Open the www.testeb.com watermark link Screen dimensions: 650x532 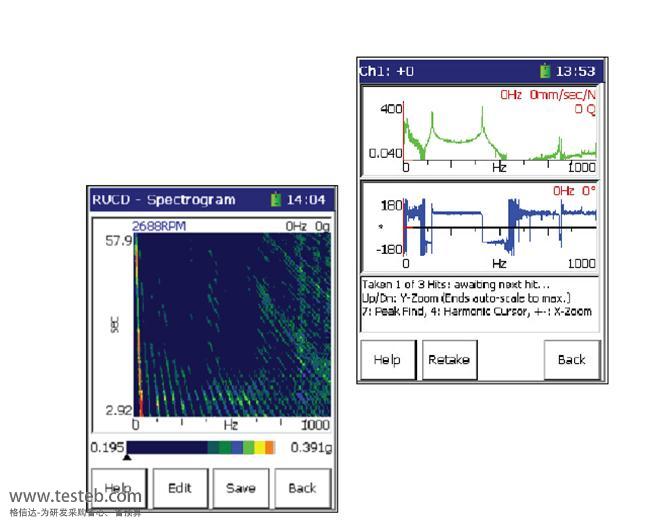[x=75, y=496]
